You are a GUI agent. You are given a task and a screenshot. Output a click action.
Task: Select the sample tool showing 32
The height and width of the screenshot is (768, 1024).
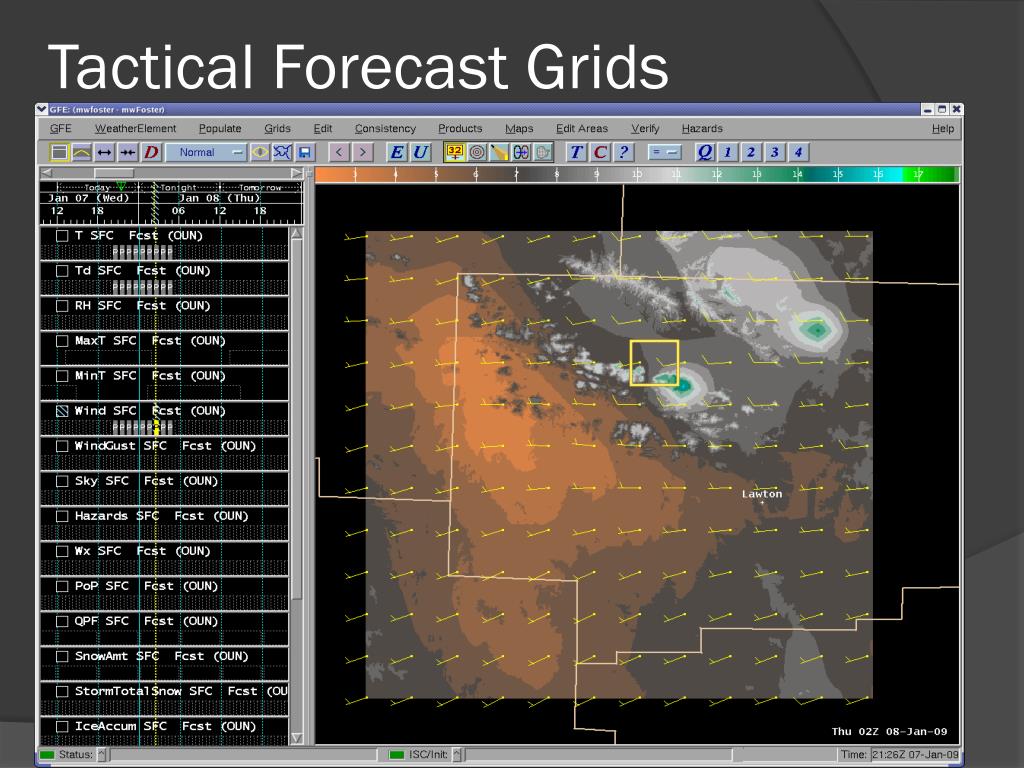point(455,152)
